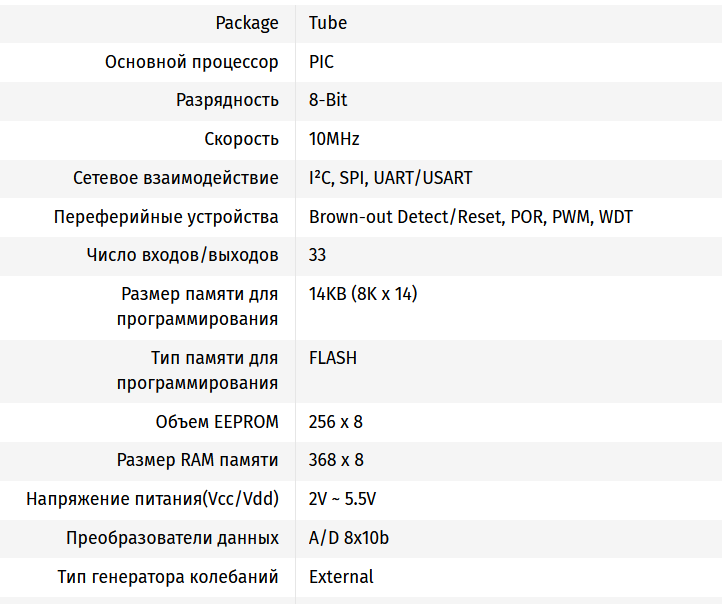
Task: Click the "External" oscillator type value
Action: point(341,577)
